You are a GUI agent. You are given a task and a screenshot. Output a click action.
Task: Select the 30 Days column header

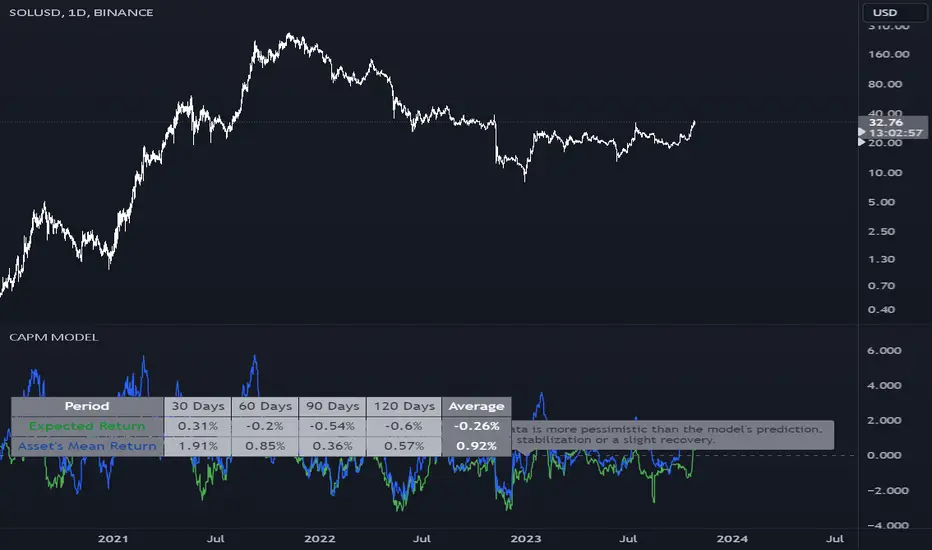click(198, 406)
